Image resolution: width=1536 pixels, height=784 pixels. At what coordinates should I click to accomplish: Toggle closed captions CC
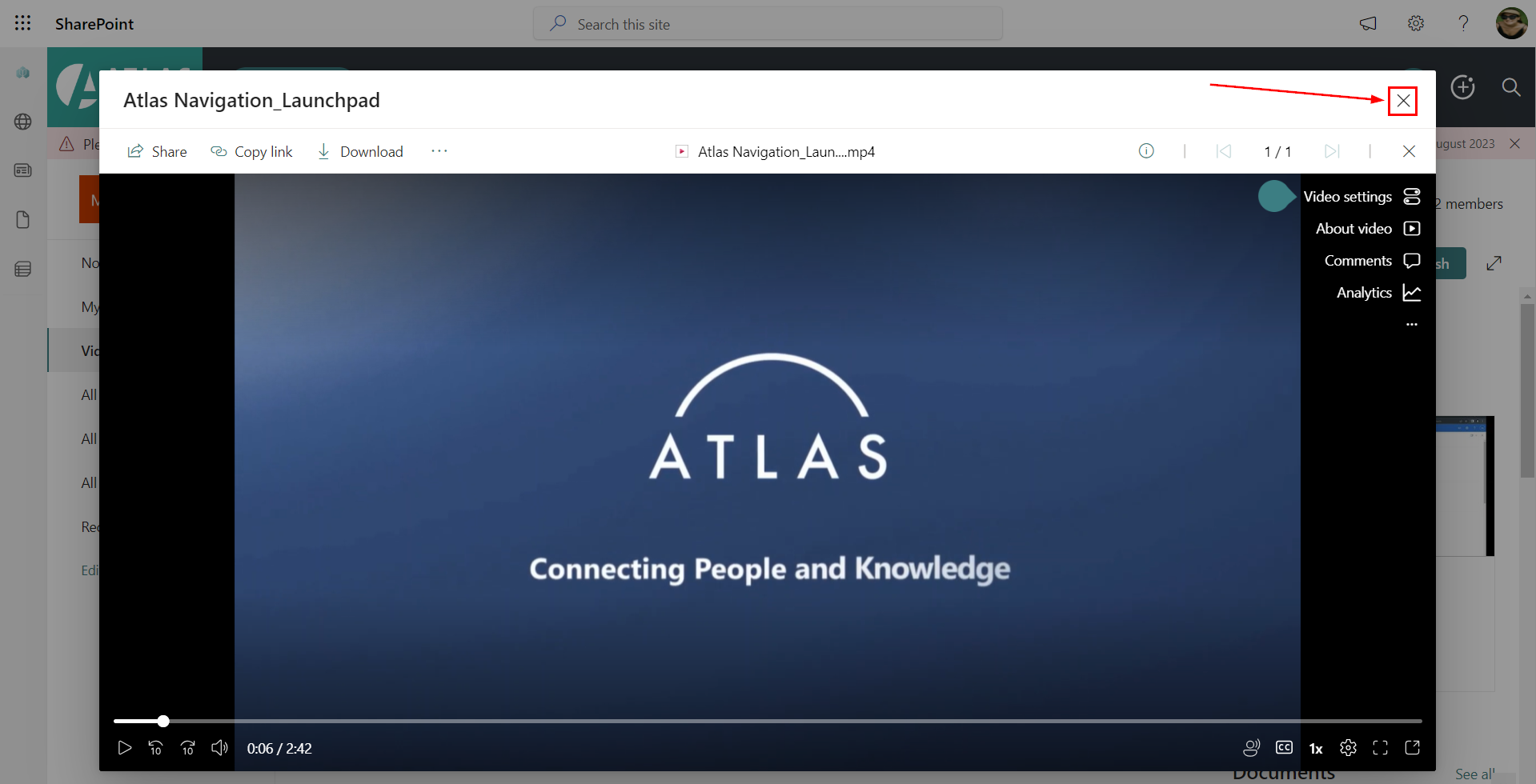pyautogui.click(x=1285, y=748)
